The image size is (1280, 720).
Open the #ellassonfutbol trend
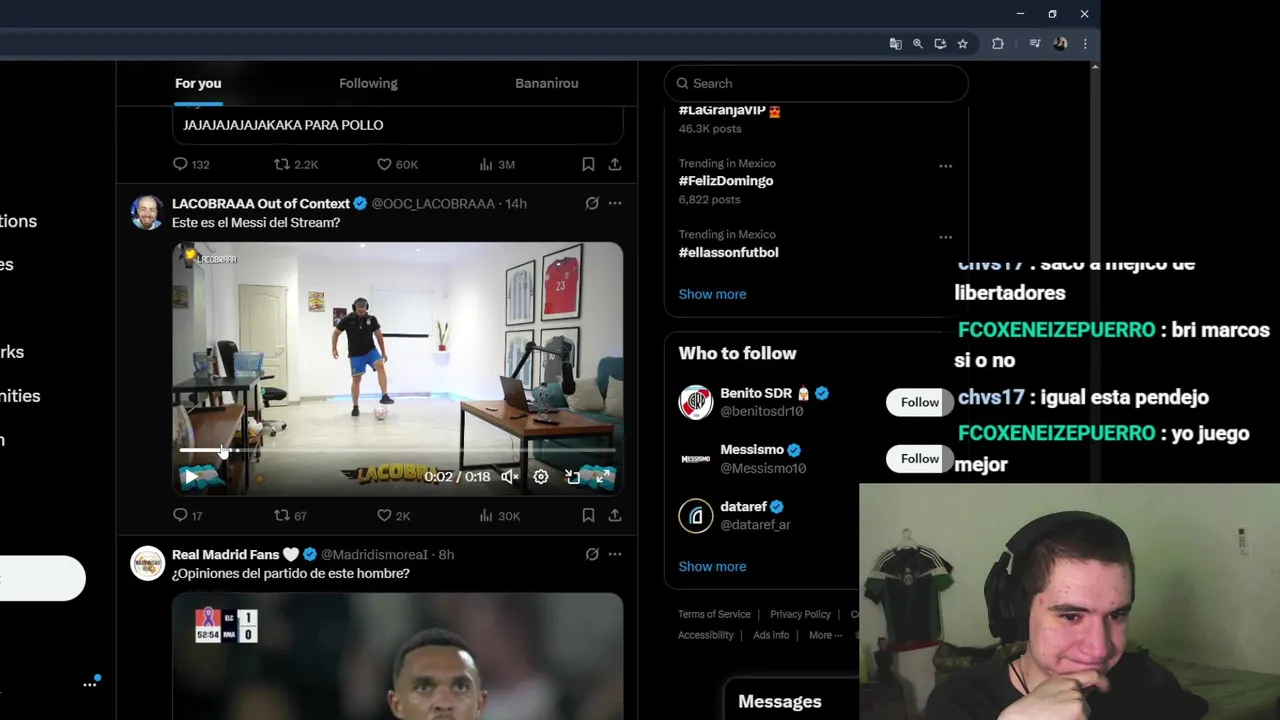[728, 252]
